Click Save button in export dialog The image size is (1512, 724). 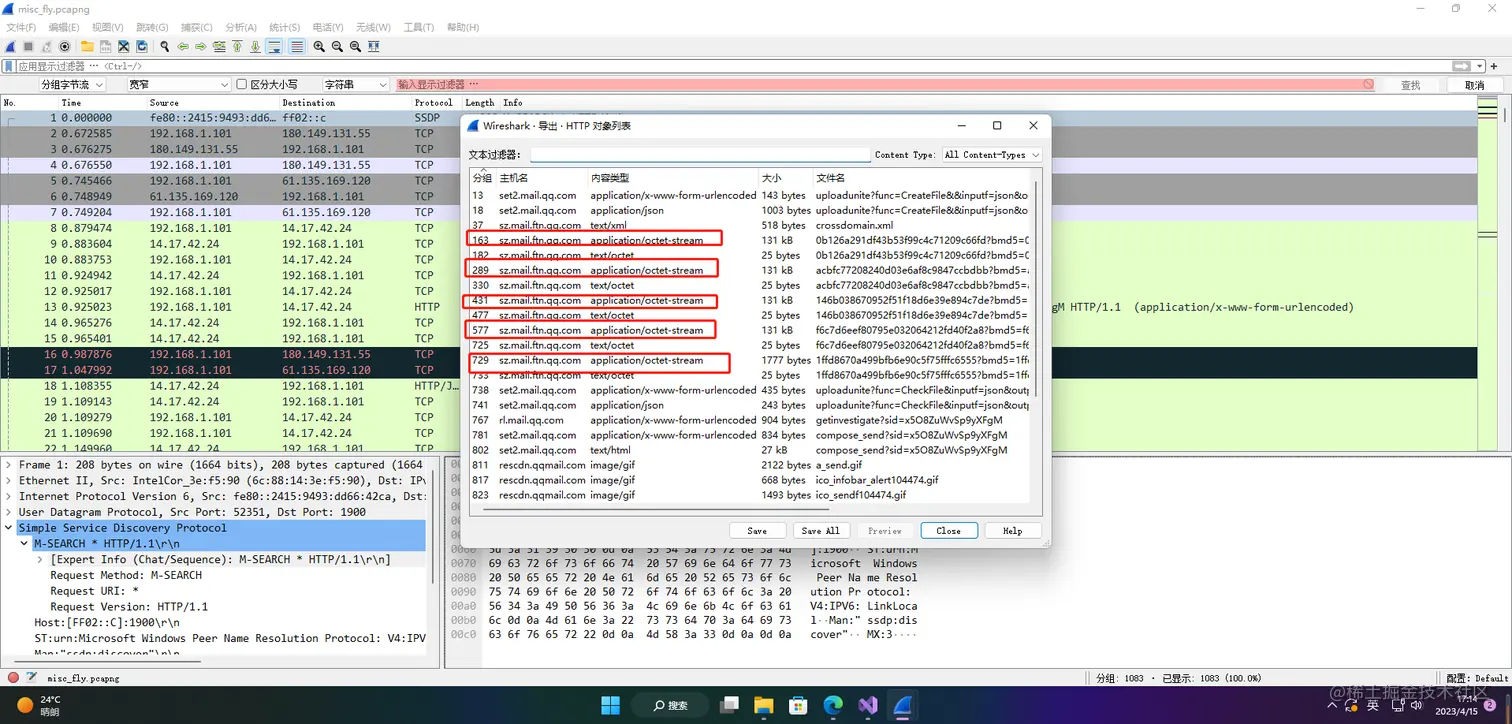click(757, 531)
